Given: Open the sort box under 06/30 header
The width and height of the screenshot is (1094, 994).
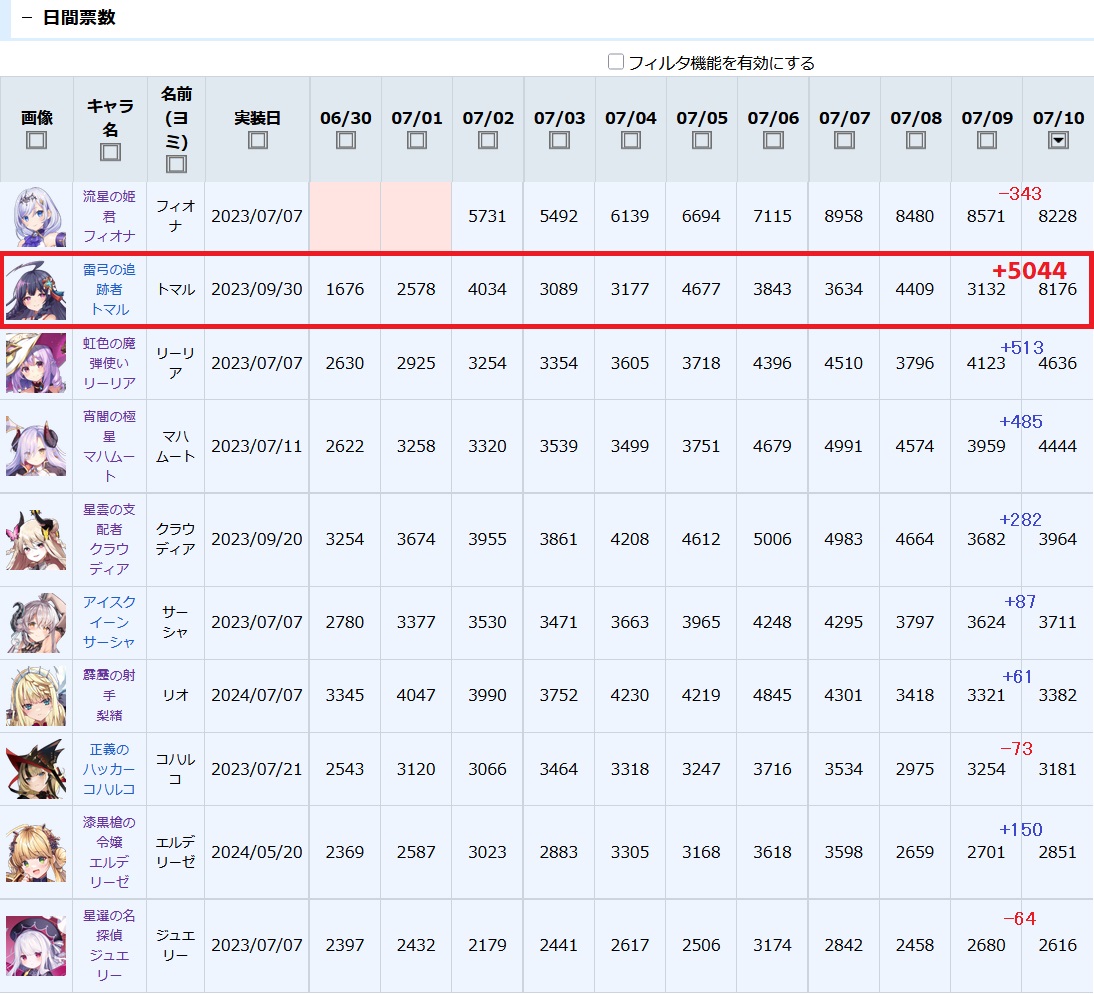Looking at the screenshot, I should 345,140.
